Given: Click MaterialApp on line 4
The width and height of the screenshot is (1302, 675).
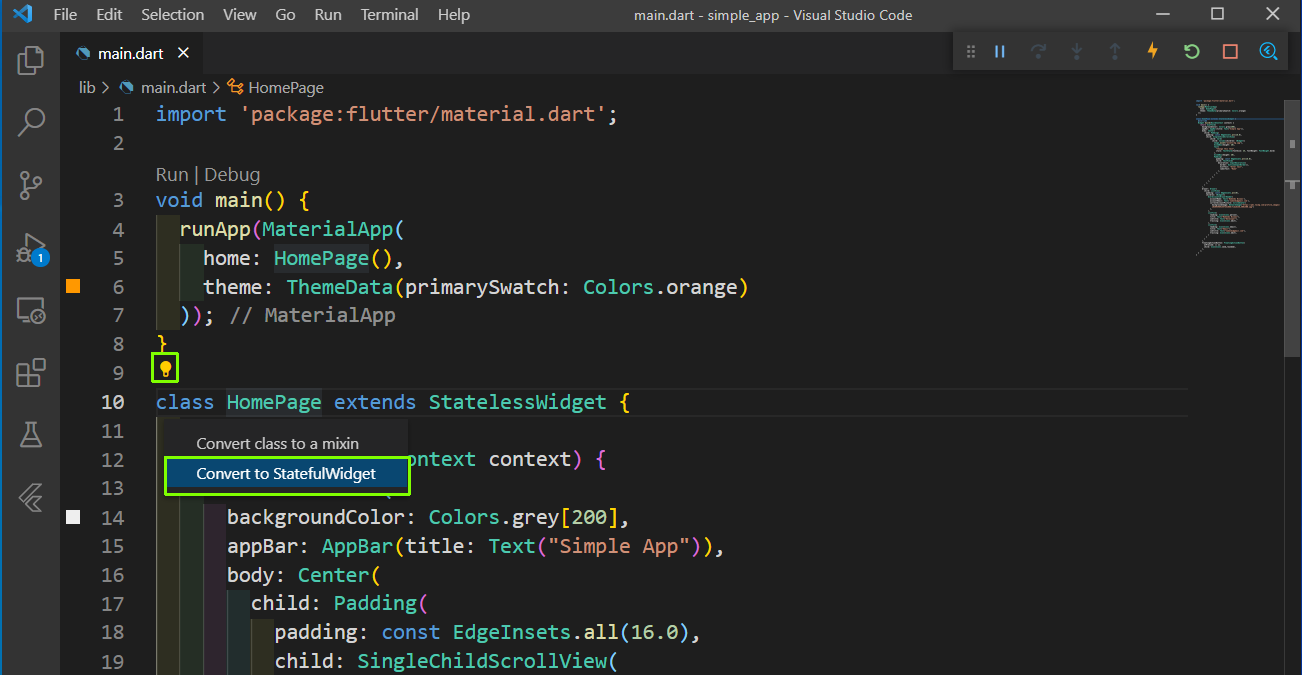Looking at the screenshot, I should pyautogui.click(x=328, y=229).
